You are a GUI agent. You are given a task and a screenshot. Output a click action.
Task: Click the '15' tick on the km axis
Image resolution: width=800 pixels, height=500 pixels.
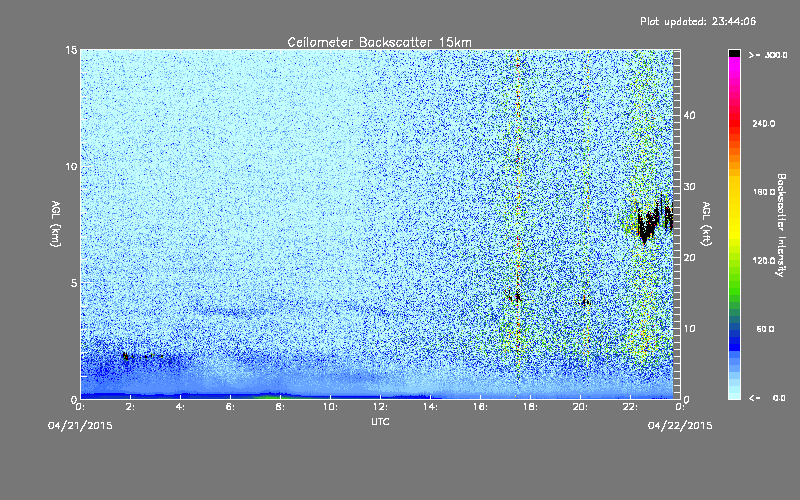[x=71, y=50]
